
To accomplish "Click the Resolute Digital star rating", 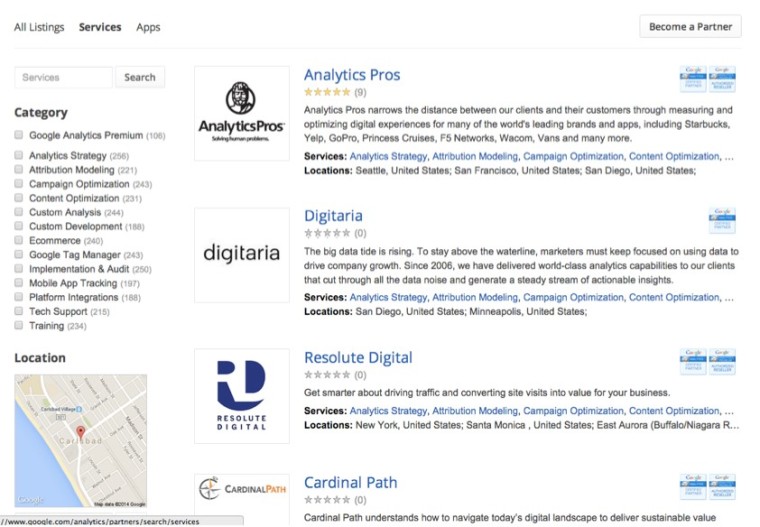I will [327, 375].
